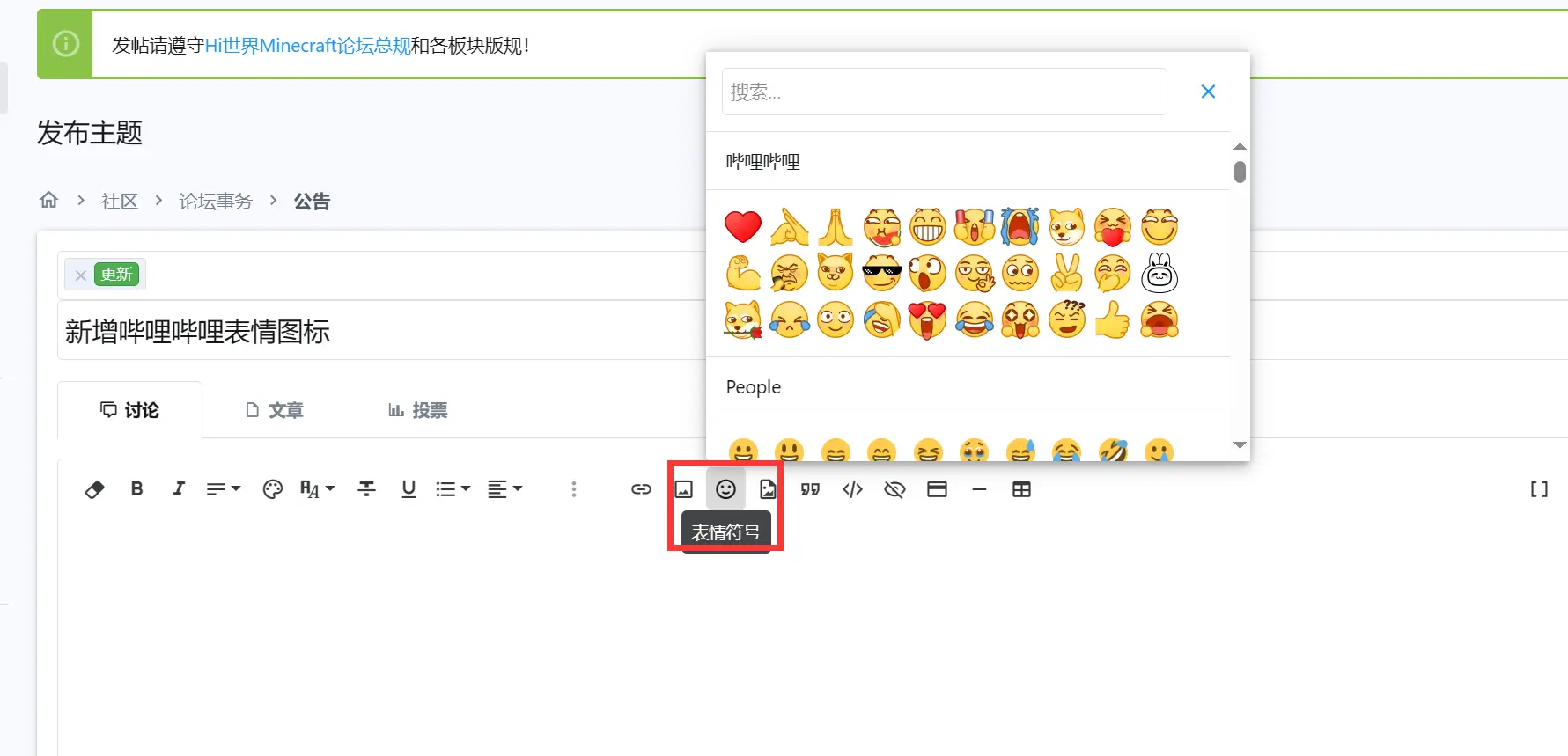Select the red heart emoji
The height and width of the screenshot is (756, 1568).
(743, 227)
